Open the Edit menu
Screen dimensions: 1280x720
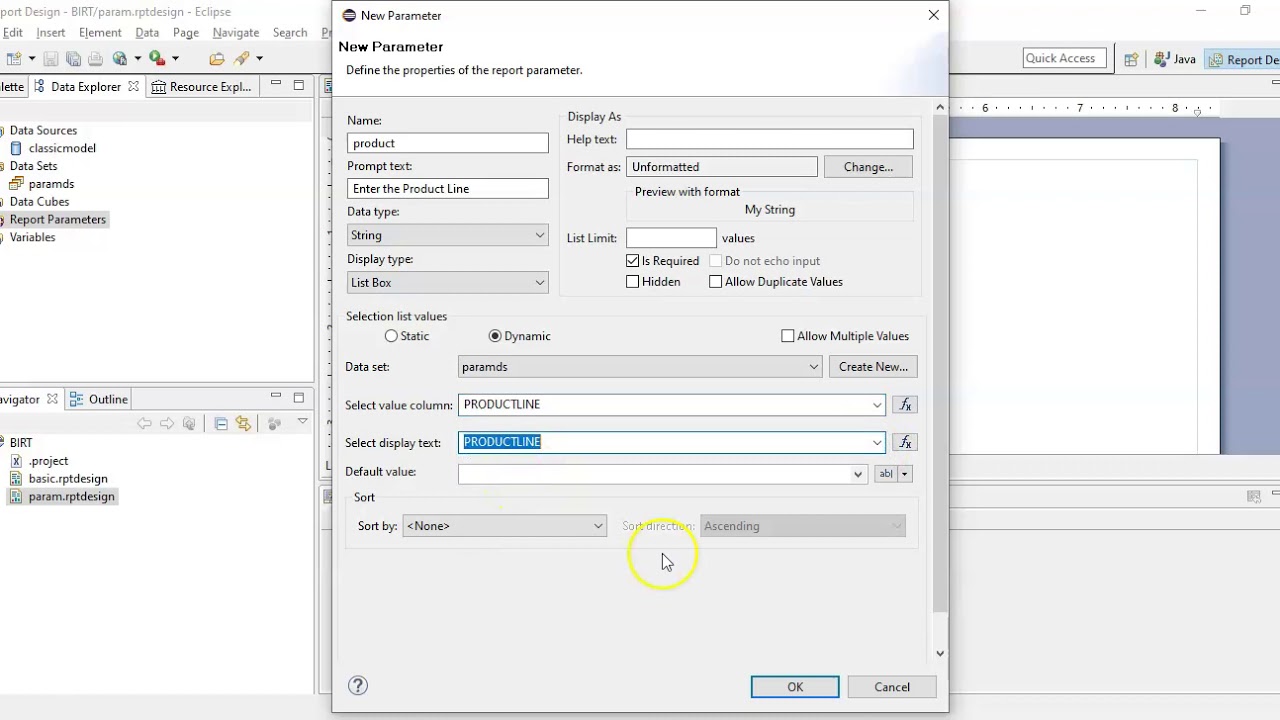pyautogui.click(x=12, y=33)
